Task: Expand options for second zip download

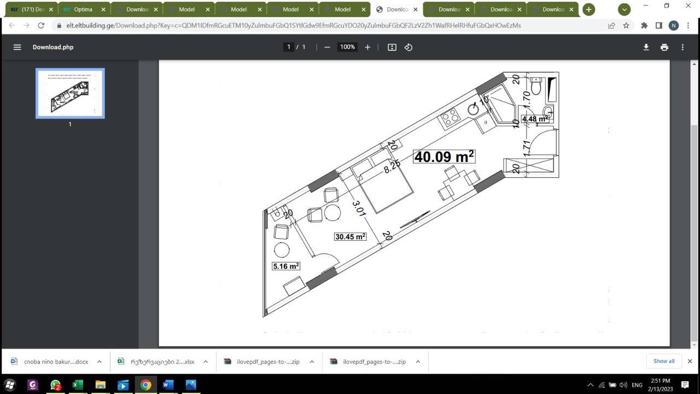Action: pos(418,361)
